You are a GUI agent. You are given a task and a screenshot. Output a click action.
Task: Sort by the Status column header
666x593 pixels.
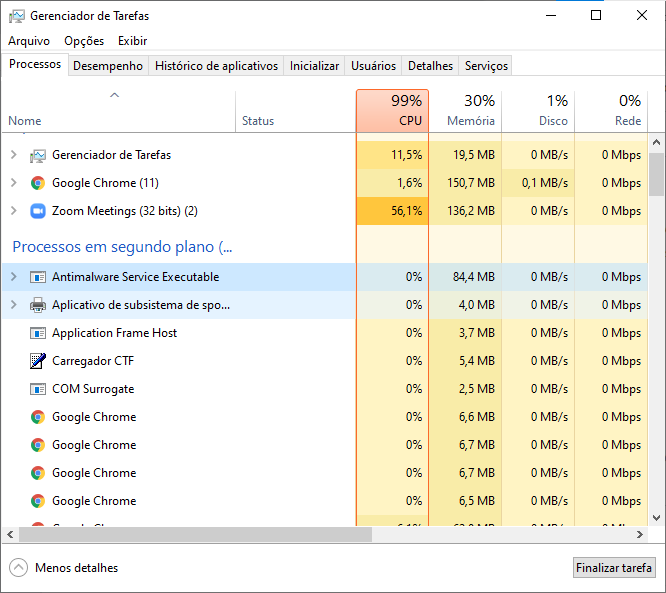point(296,111)
